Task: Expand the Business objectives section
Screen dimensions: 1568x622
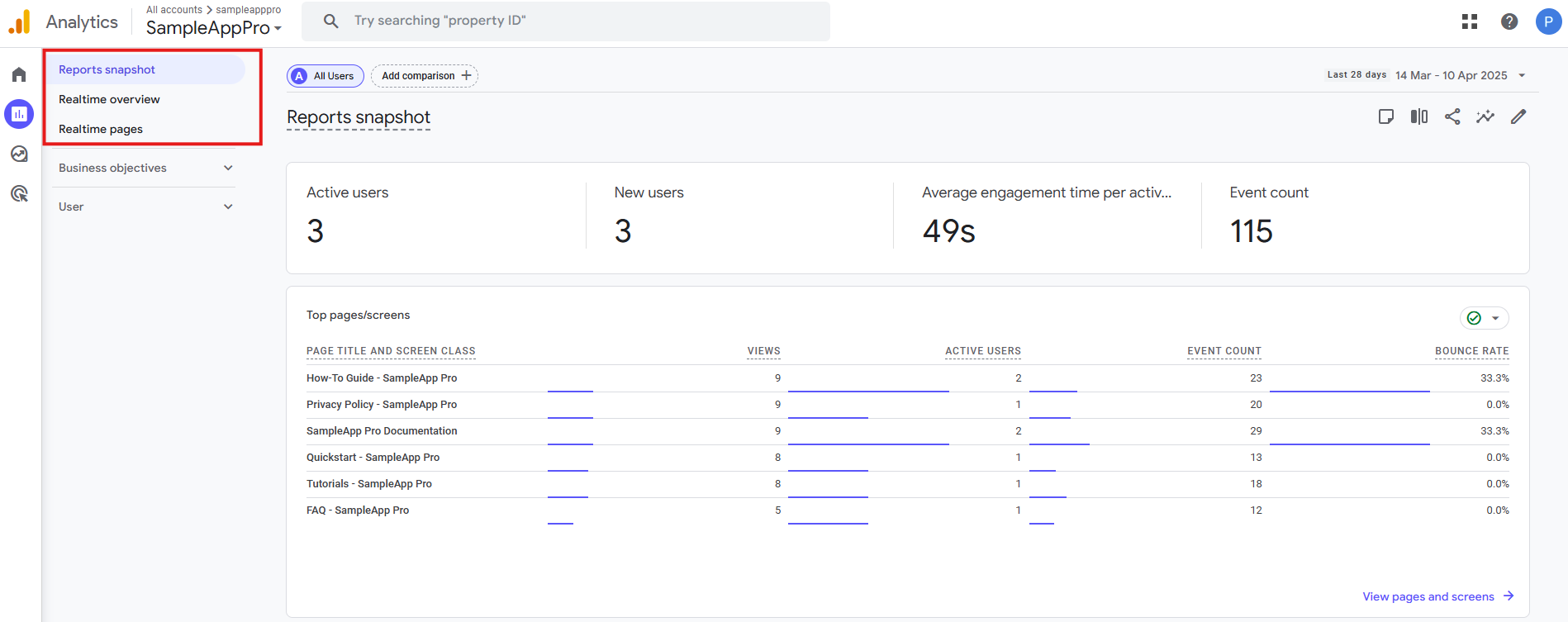Action: (x=145, y=168)
